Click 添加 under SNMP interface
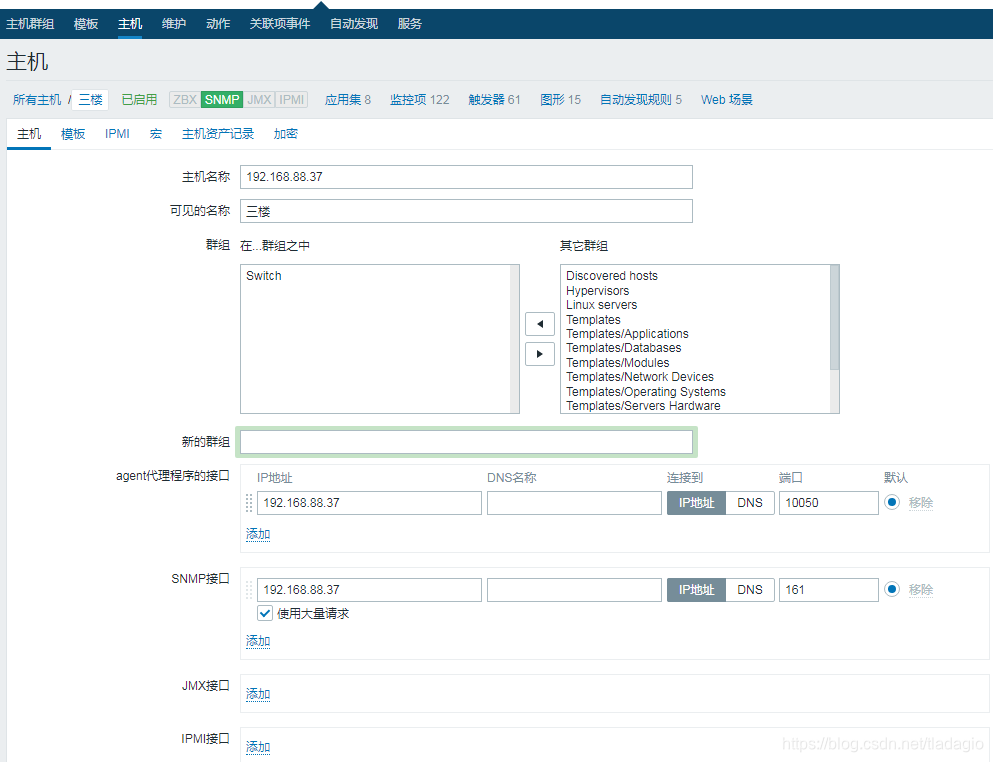Screen dimensions: 993x762 [x=258, y=641]
